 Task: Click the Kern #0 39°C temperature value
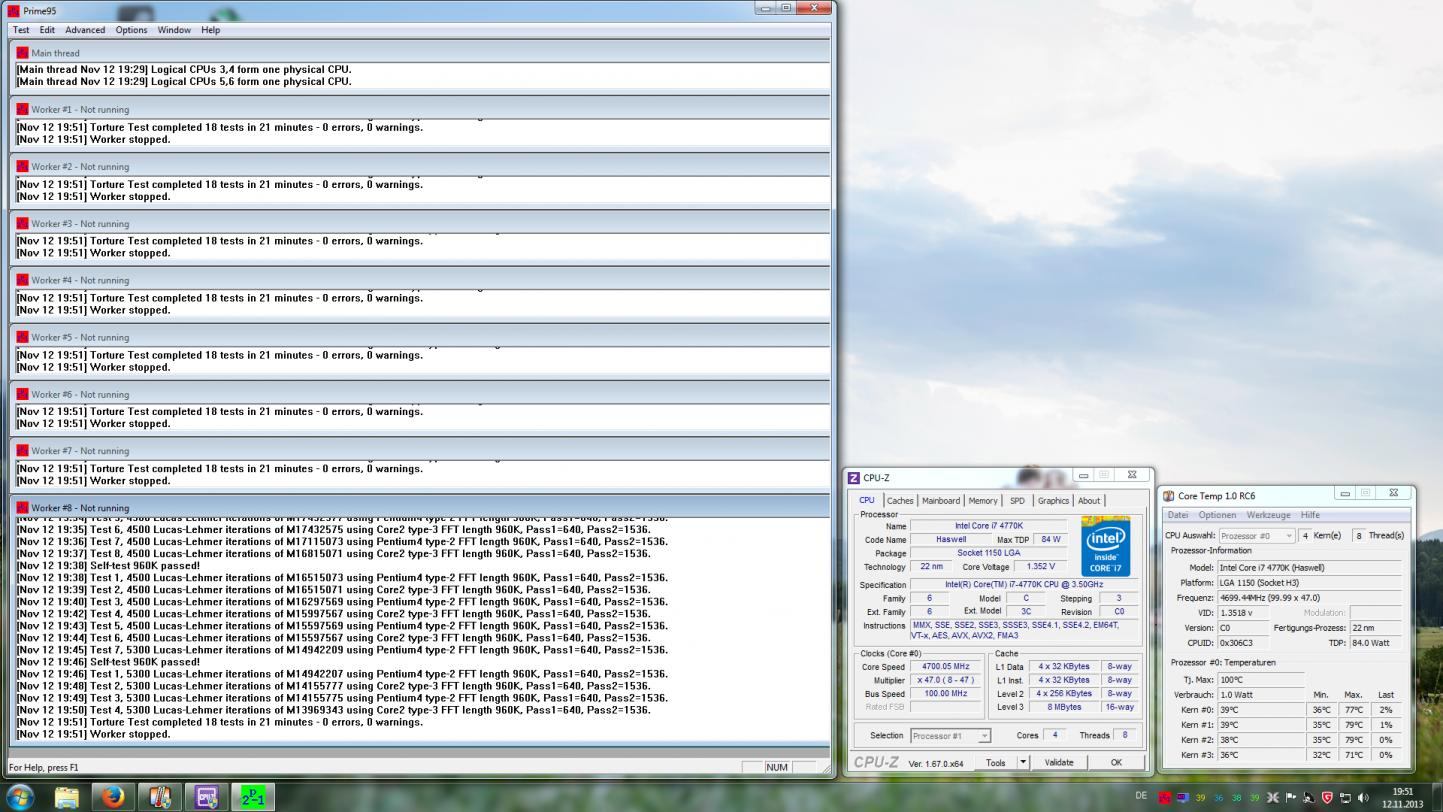pyautogui.click(x=1262, y=710)
